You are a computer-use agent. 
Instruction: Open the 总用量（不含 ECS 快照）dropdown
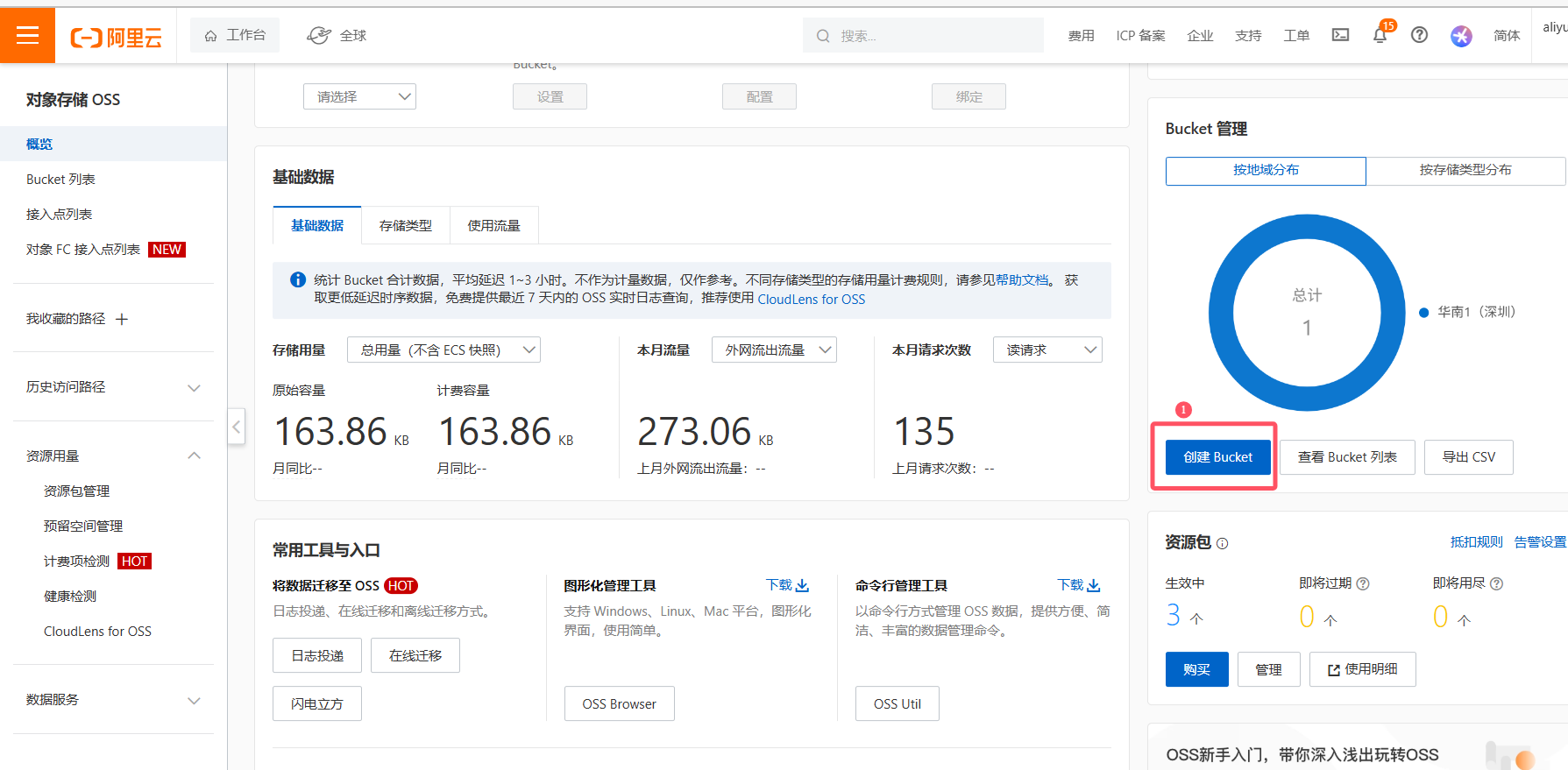coord(443,350)
